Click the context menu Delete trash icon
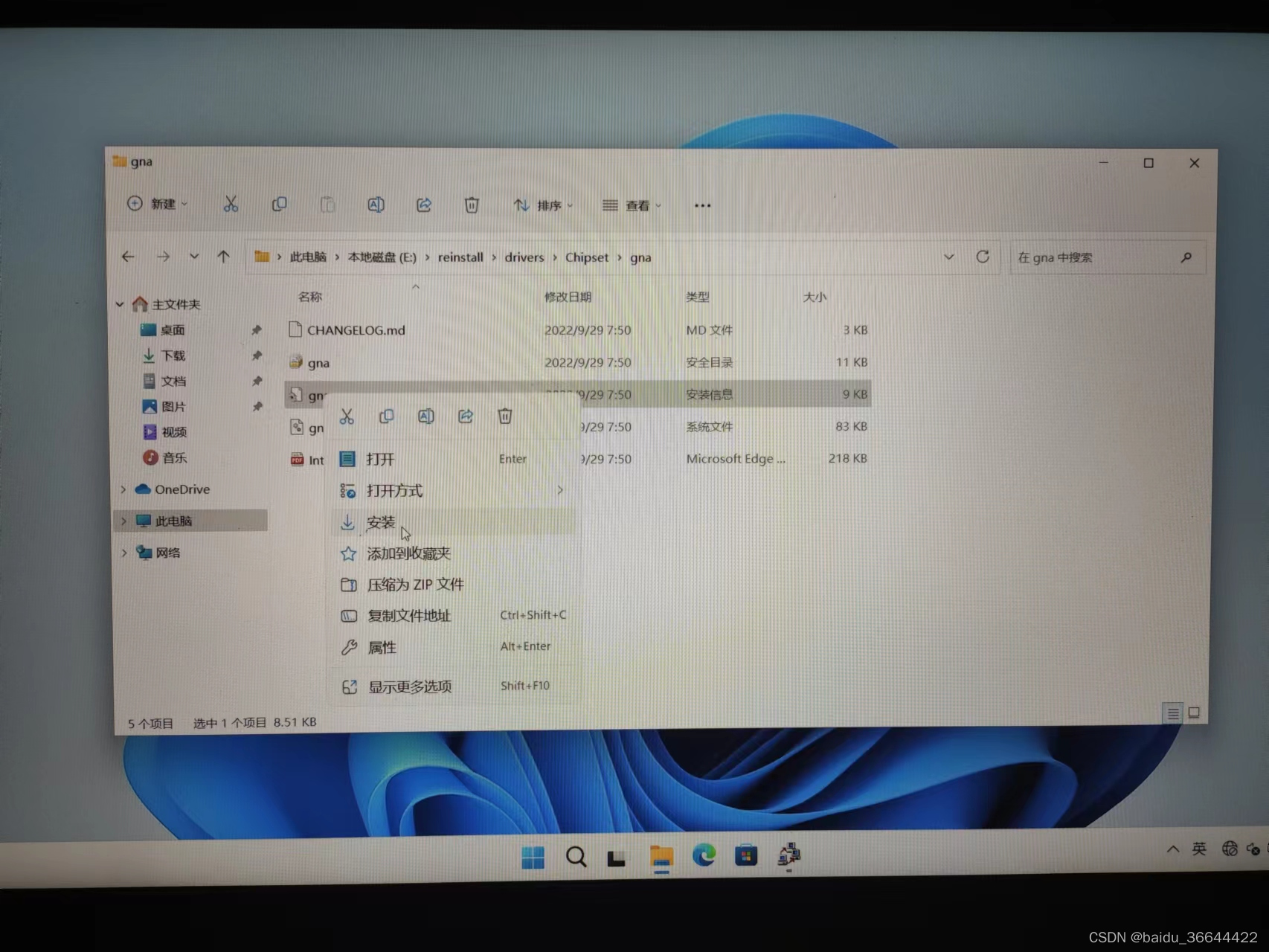 click(x=504, y=416)
